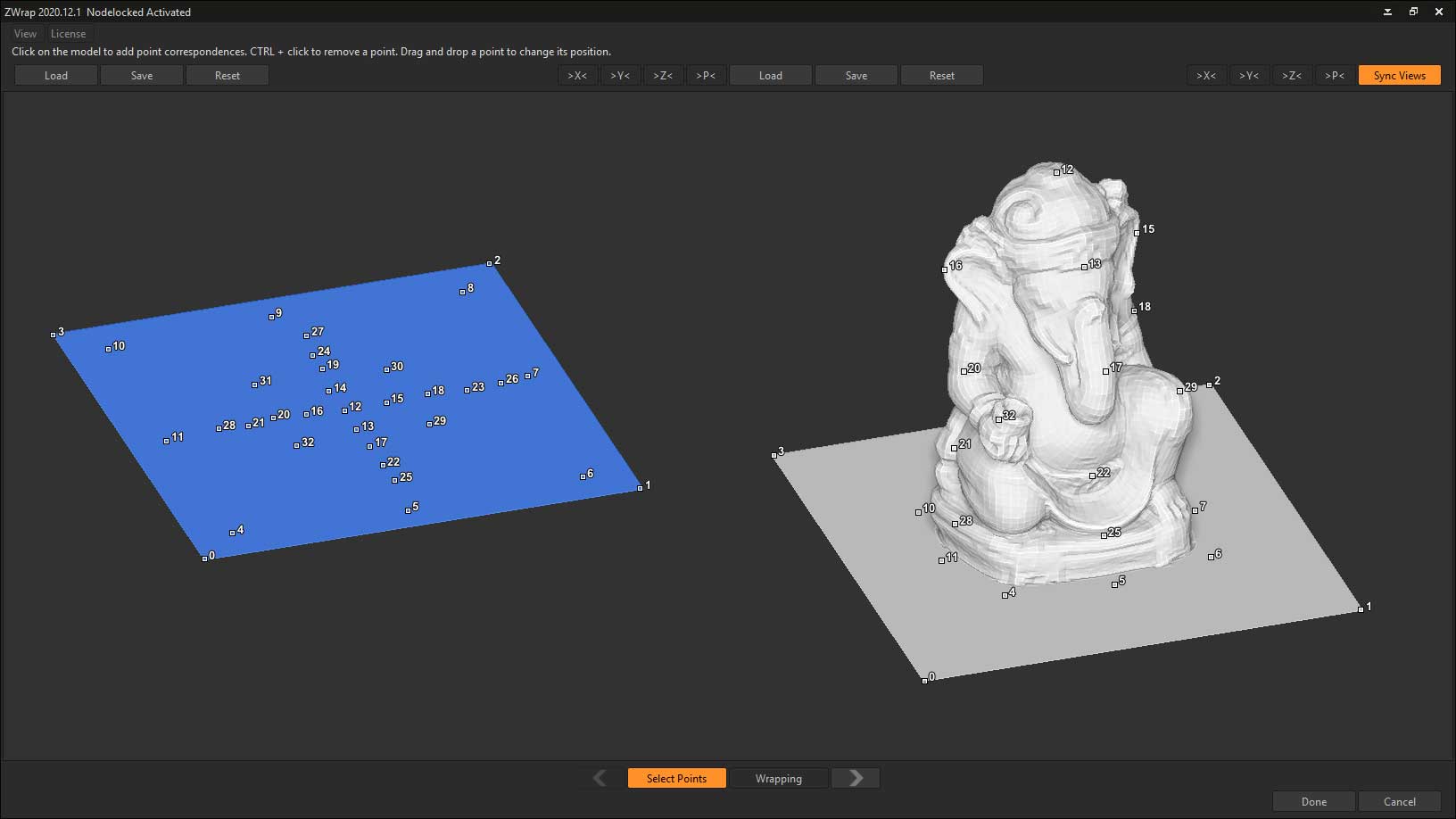Select point 31 on the blue plane

tap(254, 385)
